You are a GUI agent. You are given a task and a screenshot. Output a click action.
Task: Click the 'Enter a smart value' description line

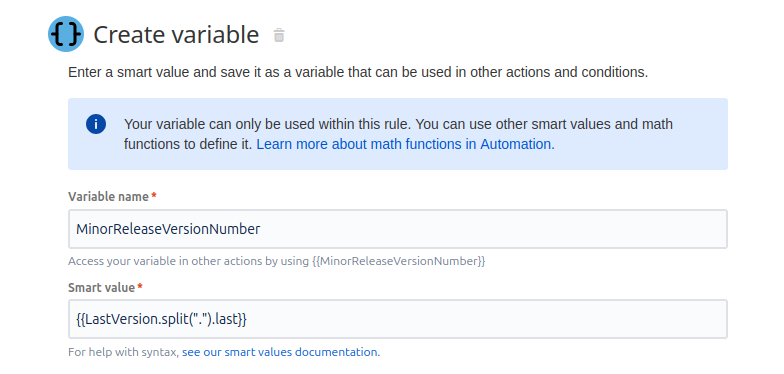[x=358, y=72]
